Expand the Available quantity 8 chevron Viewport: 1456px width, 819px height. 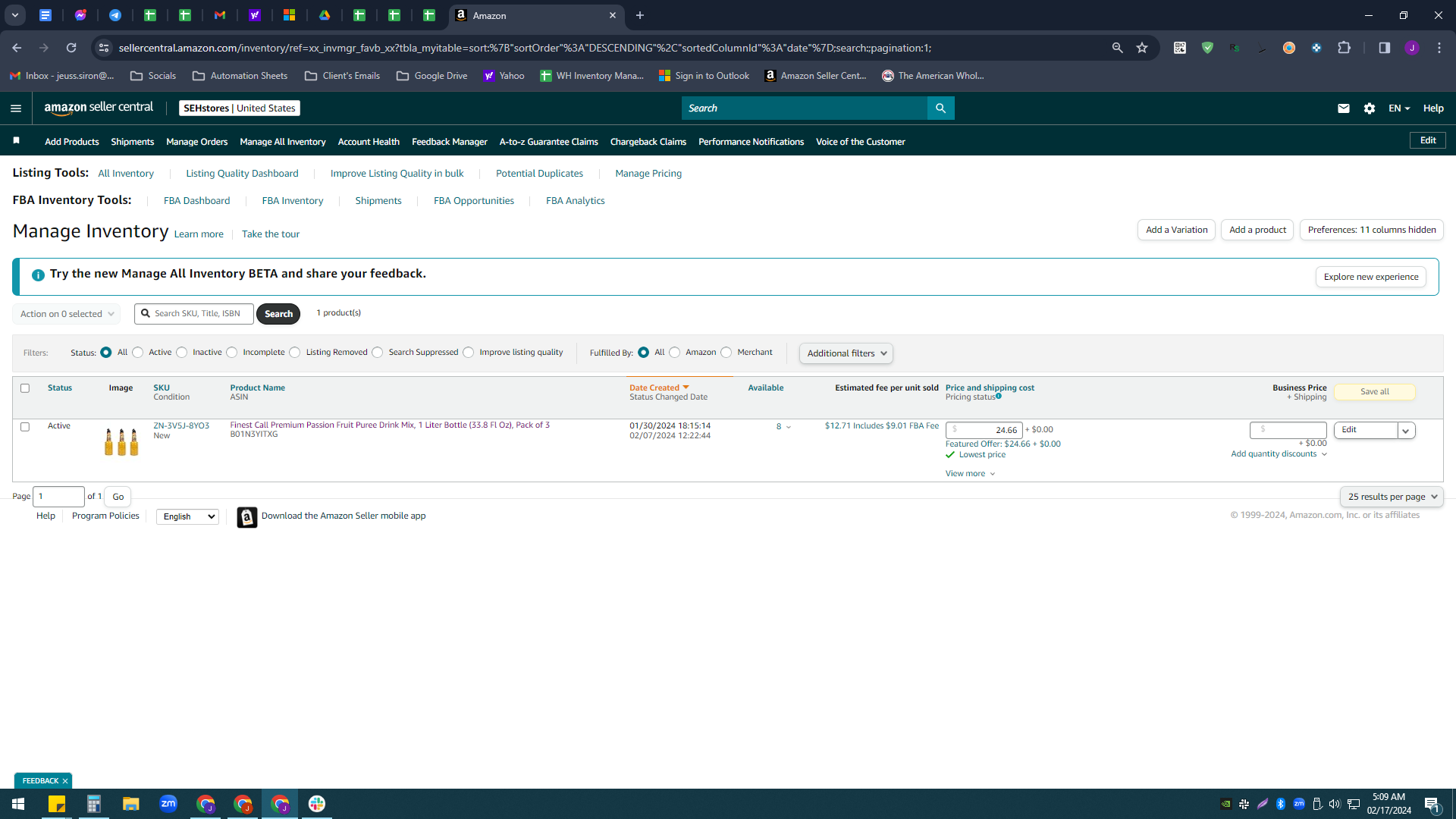pos(789,427)
